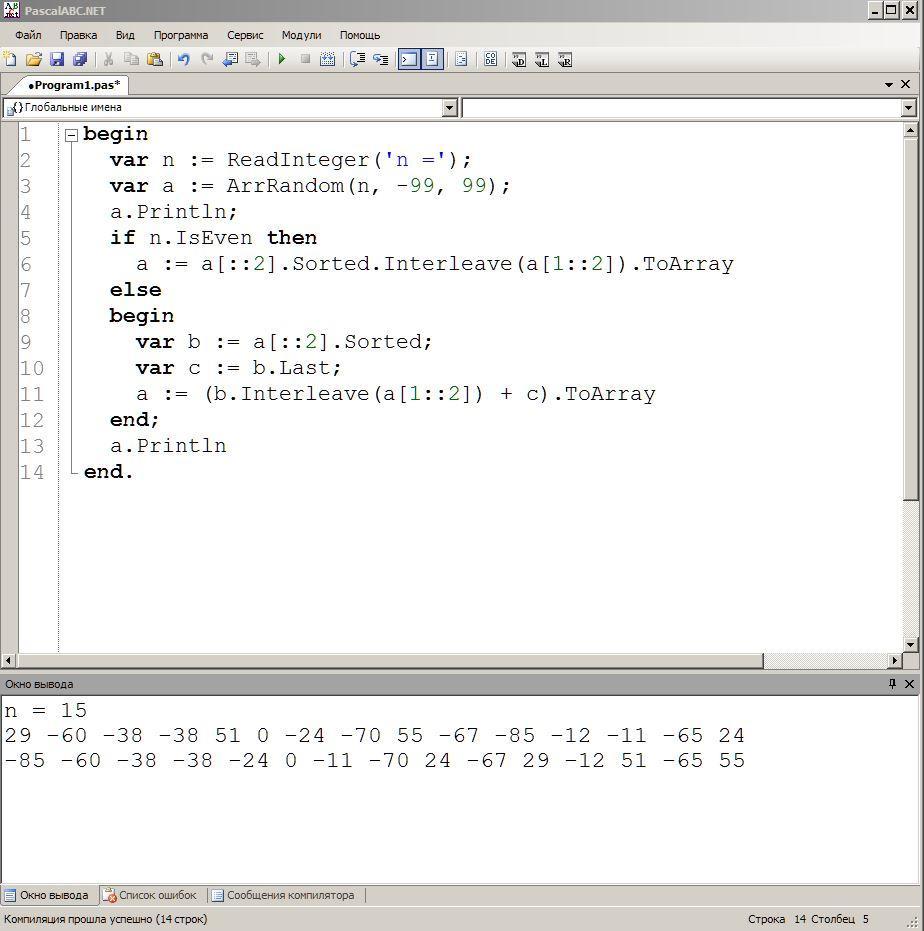This screenshot has height=931, width=924.
Task: Maximize the PascalABC.NET window
Action: click(892, 10)
